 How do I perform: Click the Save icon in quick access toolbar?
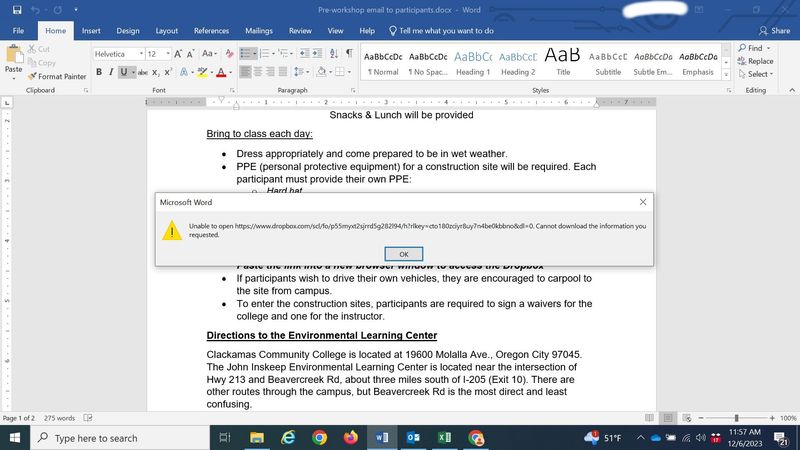coord(14,10)
